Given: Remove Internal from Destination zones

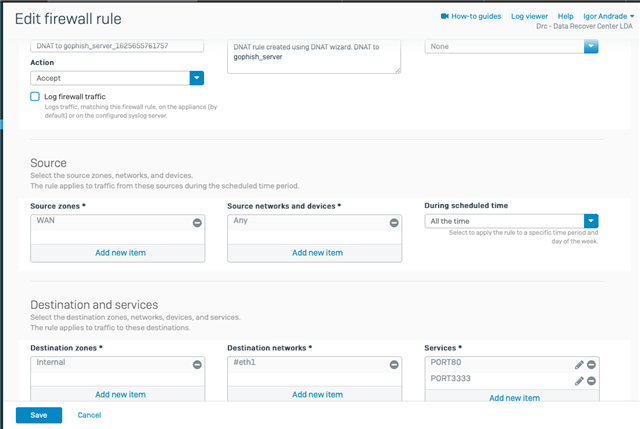Looking at the screenshot, I should 197,365.
